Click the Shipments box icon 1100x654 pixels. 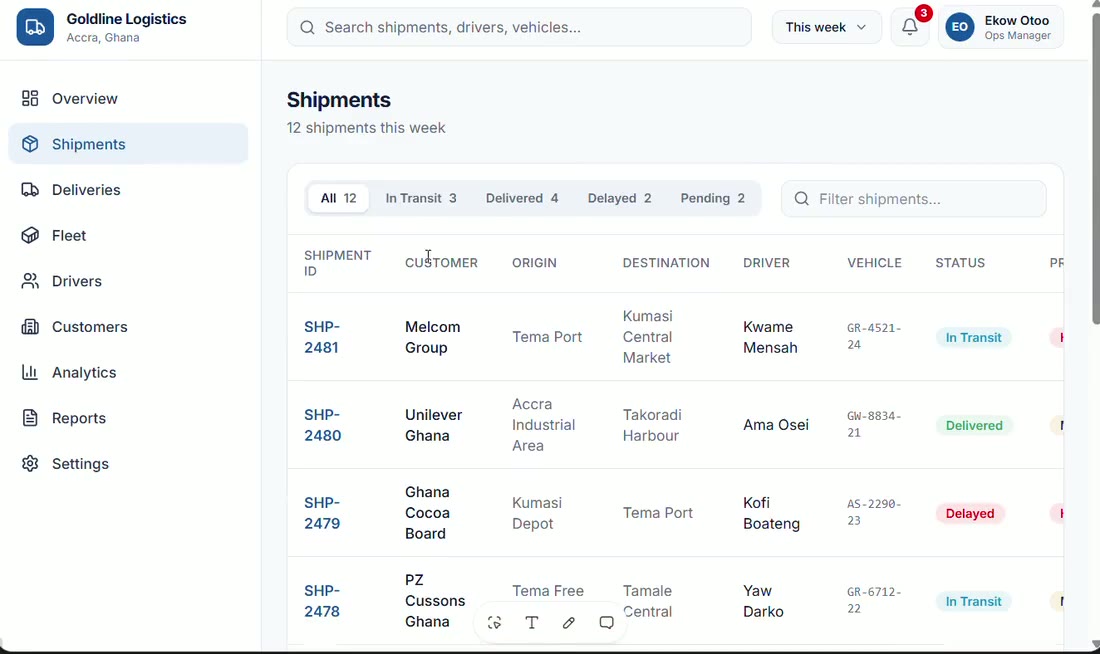click(30, 144)
